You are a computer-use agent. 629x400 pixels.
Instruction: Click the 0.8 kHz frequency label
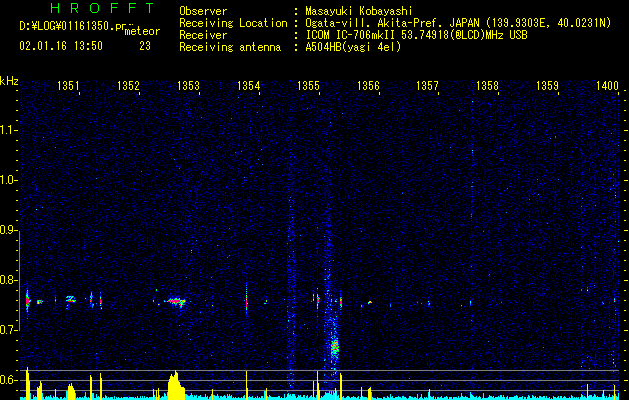pos(8,280)
